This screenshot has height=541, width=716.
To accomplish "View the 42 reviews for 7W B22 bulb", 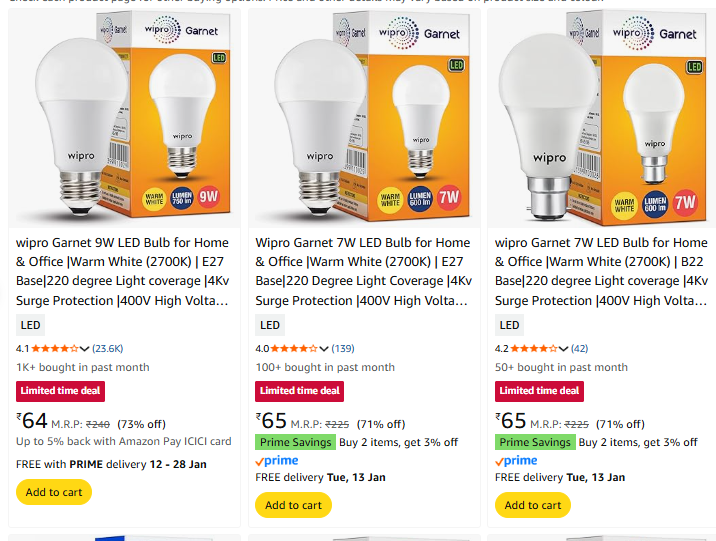I will (580, 349).
